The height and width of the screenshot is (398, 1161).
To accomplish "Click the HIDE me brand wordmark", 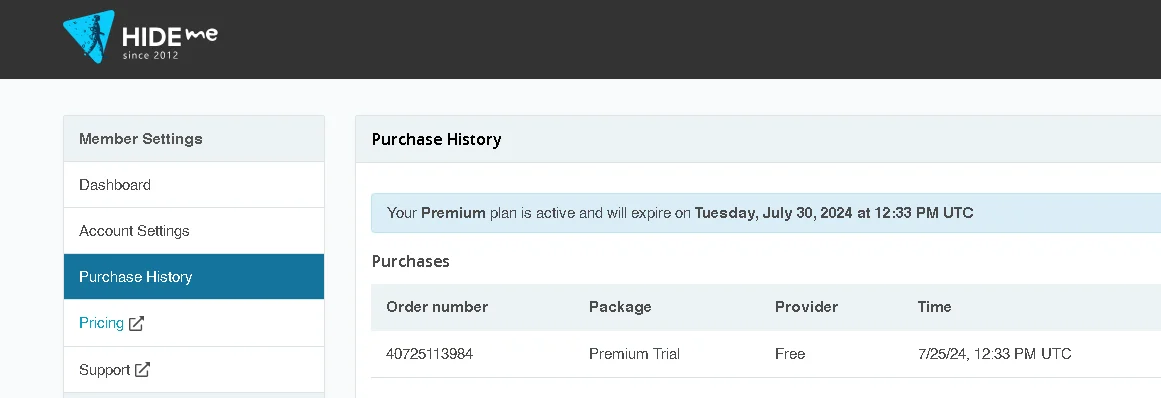I will pyautogui.click(x=170, y=41).
